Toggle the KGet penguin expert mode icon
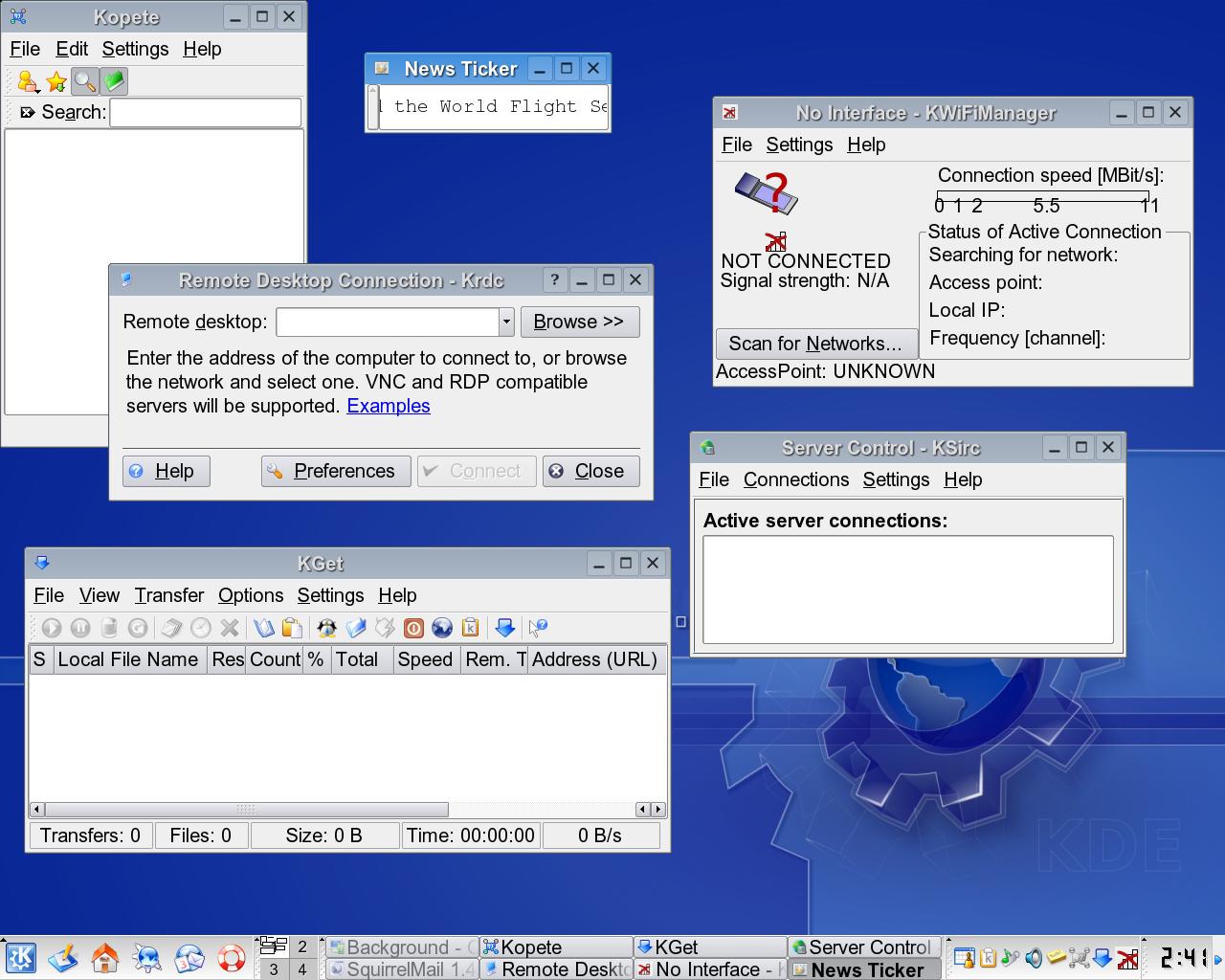The height and width of the screenshot is (980, 1225). [327, 628]
